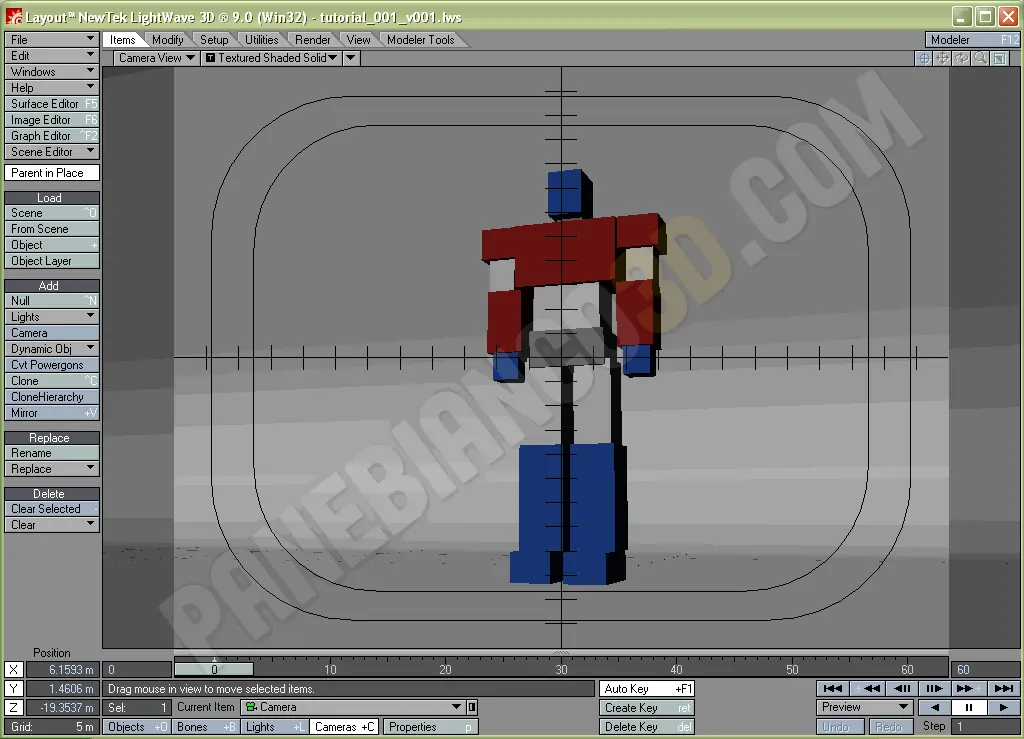Switch to Bones selection mode
Screen dimensions: 1024x739
[206, 727]
